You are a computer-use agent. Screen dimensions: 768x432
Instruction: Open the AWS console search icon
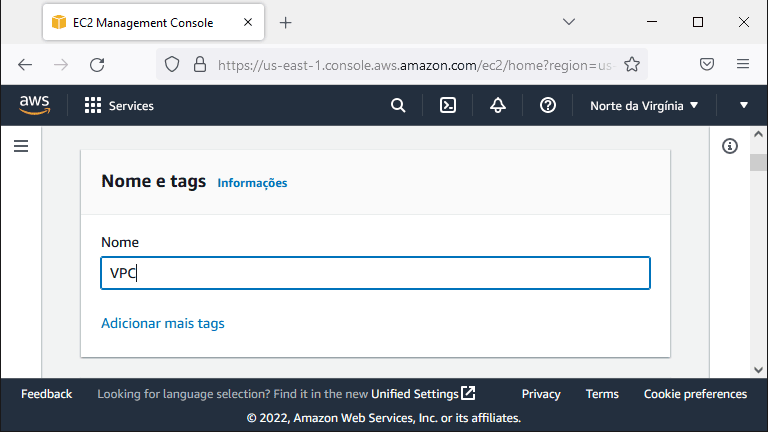[x=398, y=105]
